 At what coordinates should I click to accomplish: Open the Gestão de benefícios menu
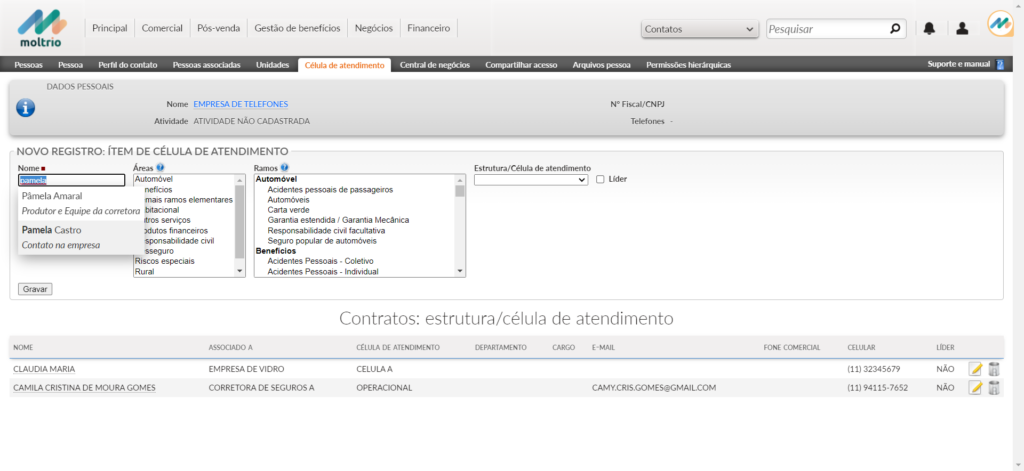(297, 28)
